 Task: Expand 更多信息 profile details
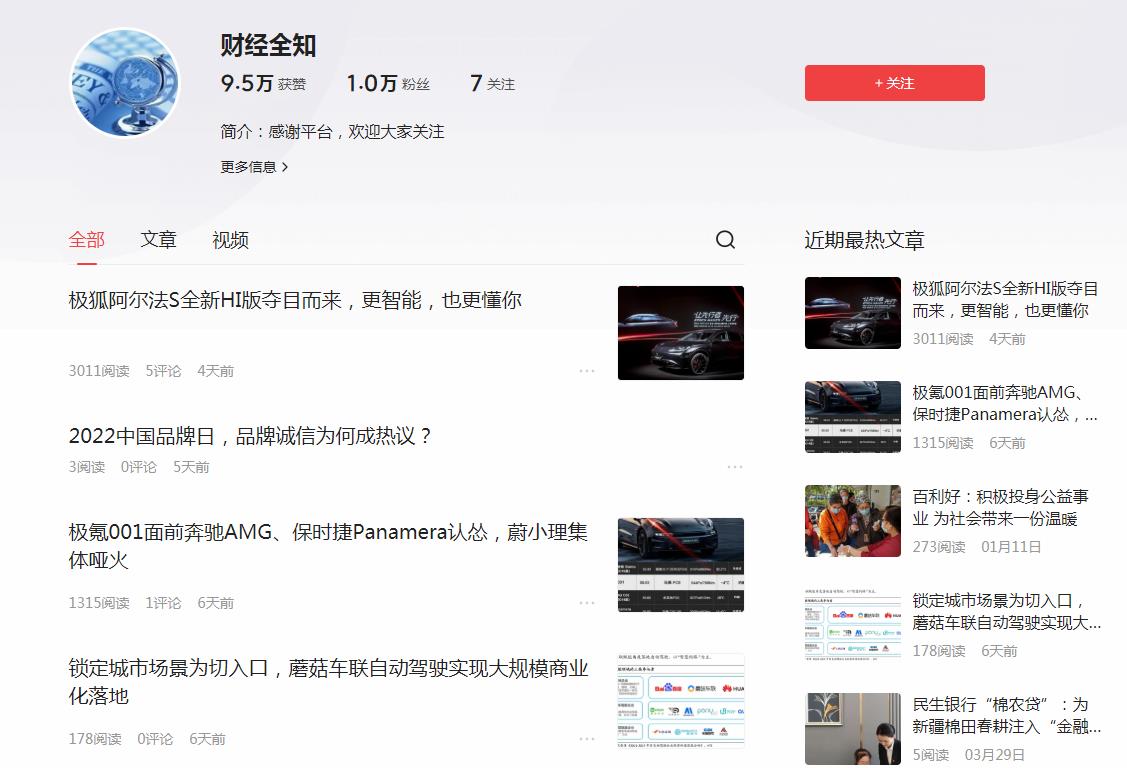[x=254, y=167]
